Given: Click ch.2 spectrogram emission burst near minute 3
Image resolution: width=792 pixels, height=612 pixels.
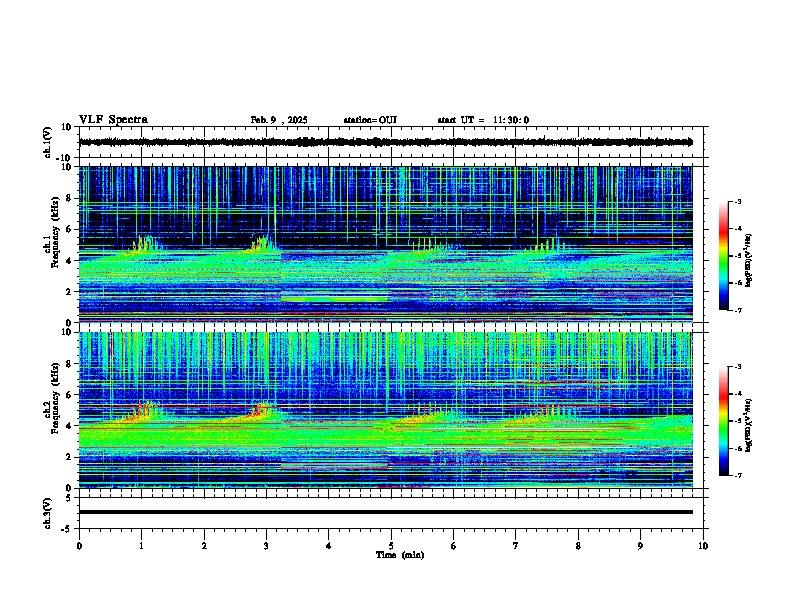Looking at the screenshot, I should 260,412.
